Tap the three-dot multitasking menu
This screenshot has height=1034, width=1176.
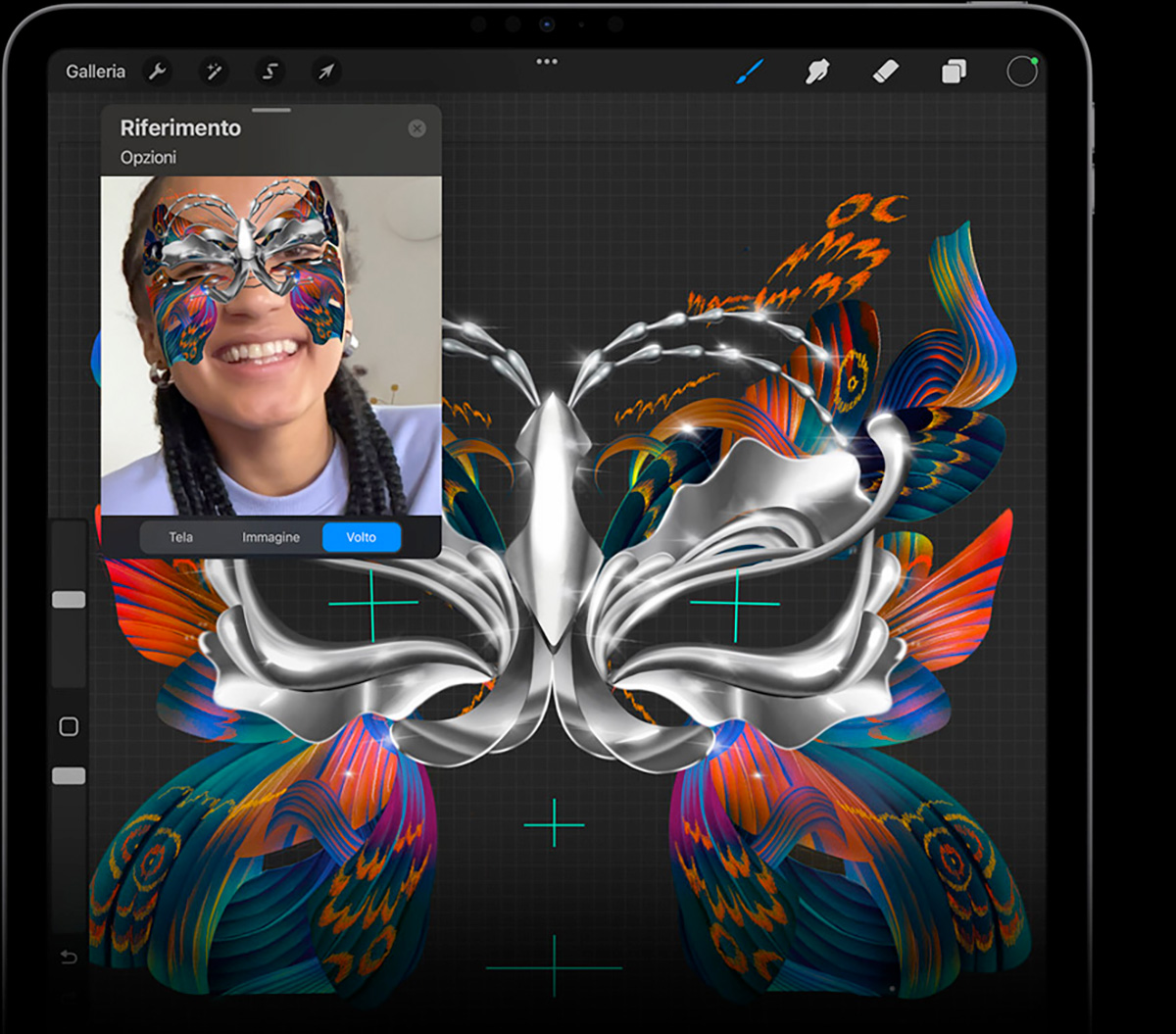pyautogui.click(x=547, y=62)
